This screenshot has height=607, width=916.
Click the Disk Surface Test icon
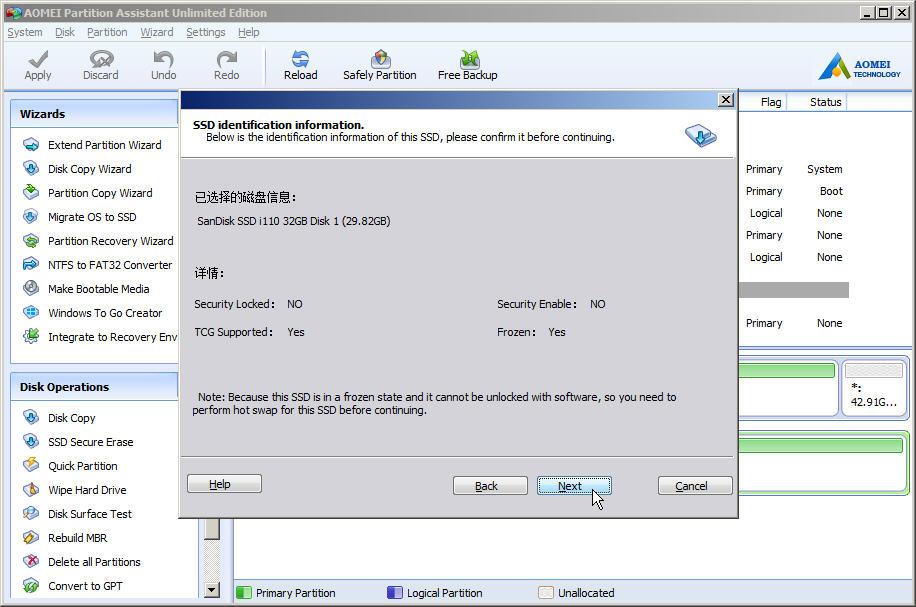(x=31, y=514)
